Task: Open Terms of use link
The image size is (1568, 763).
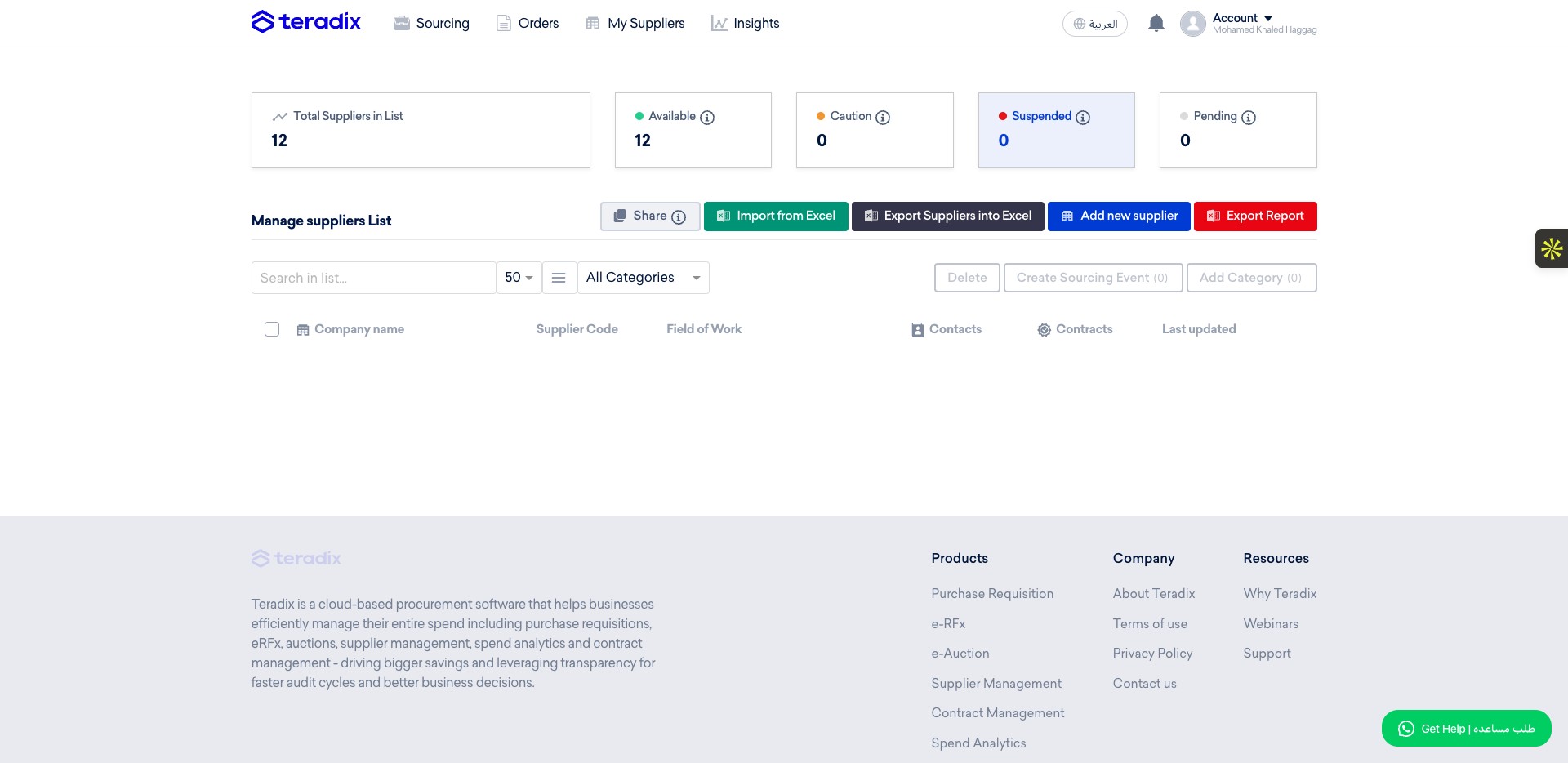Action: point(1150,624)
